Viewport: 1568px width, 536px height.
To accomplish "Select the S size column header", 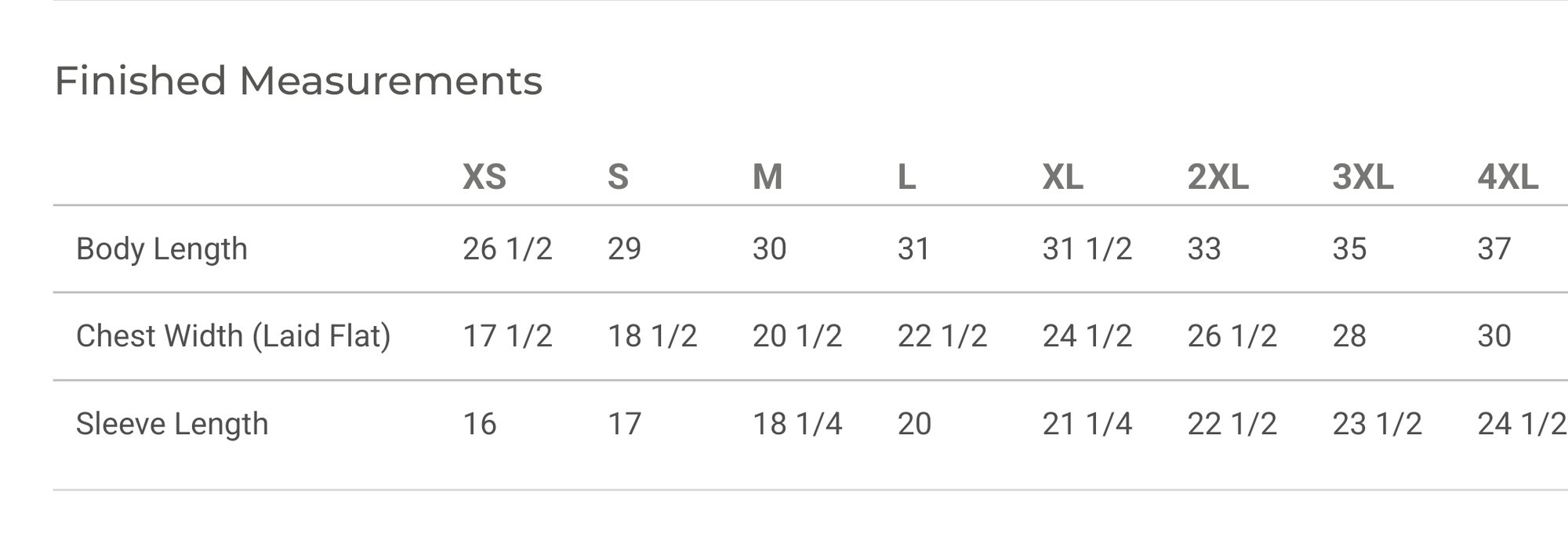I will (618, 177).
